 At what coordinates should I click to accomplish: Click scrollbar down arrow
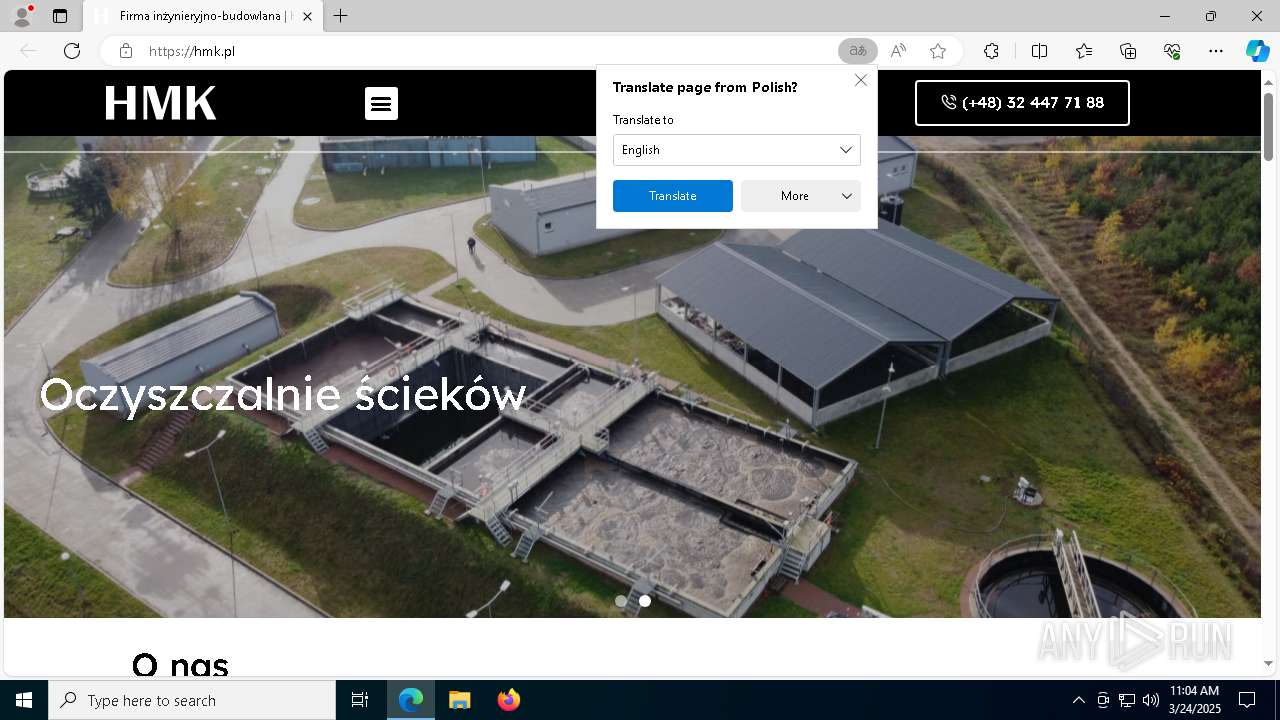[1268, 663]
